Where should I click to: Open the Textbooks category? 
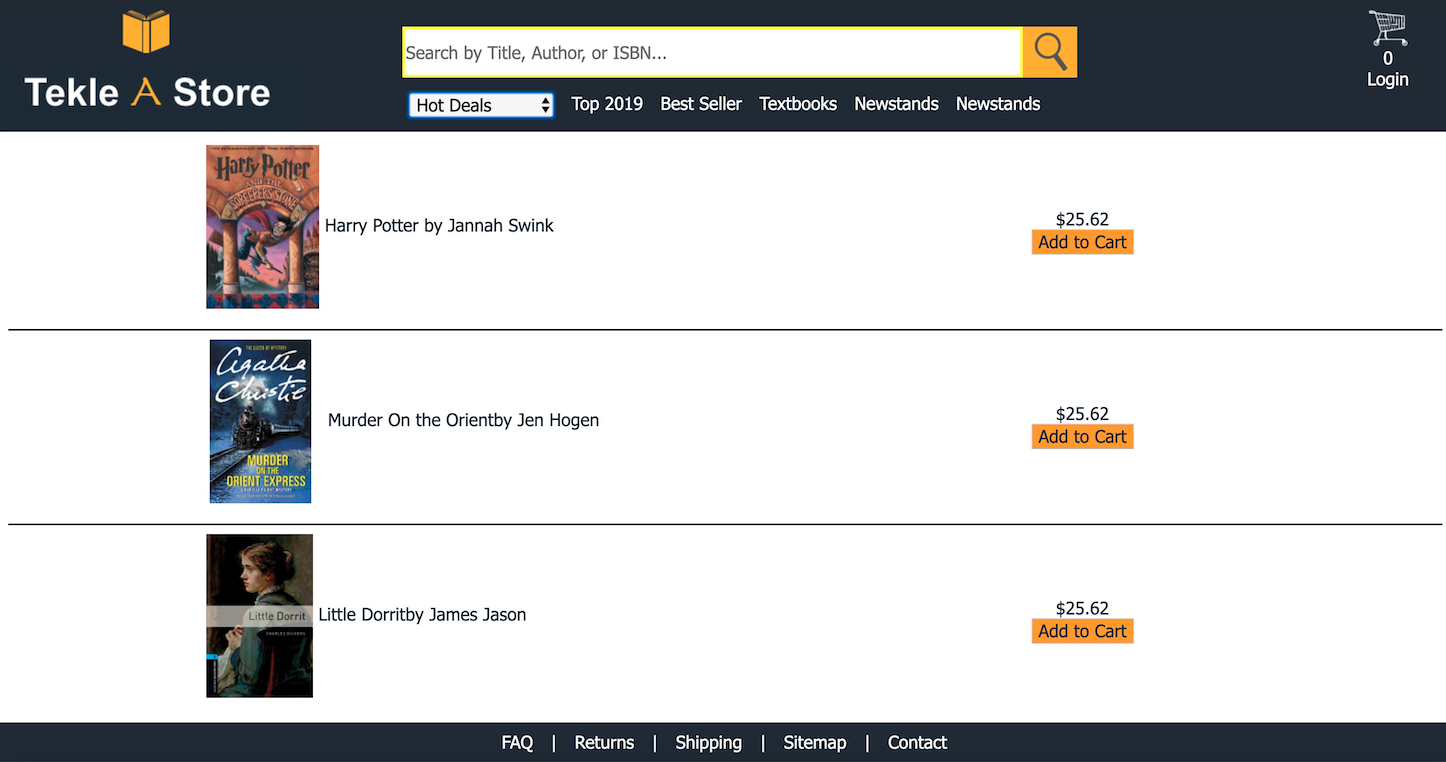[797, 104]
